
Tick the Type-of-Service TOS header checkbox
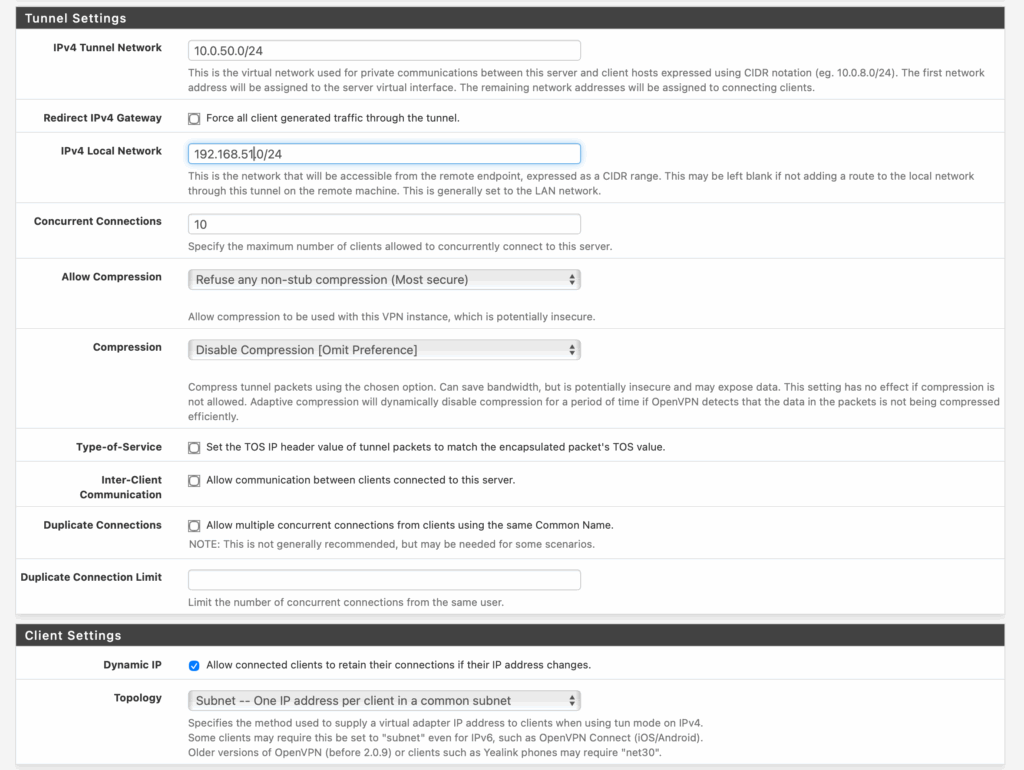point(194,448)
